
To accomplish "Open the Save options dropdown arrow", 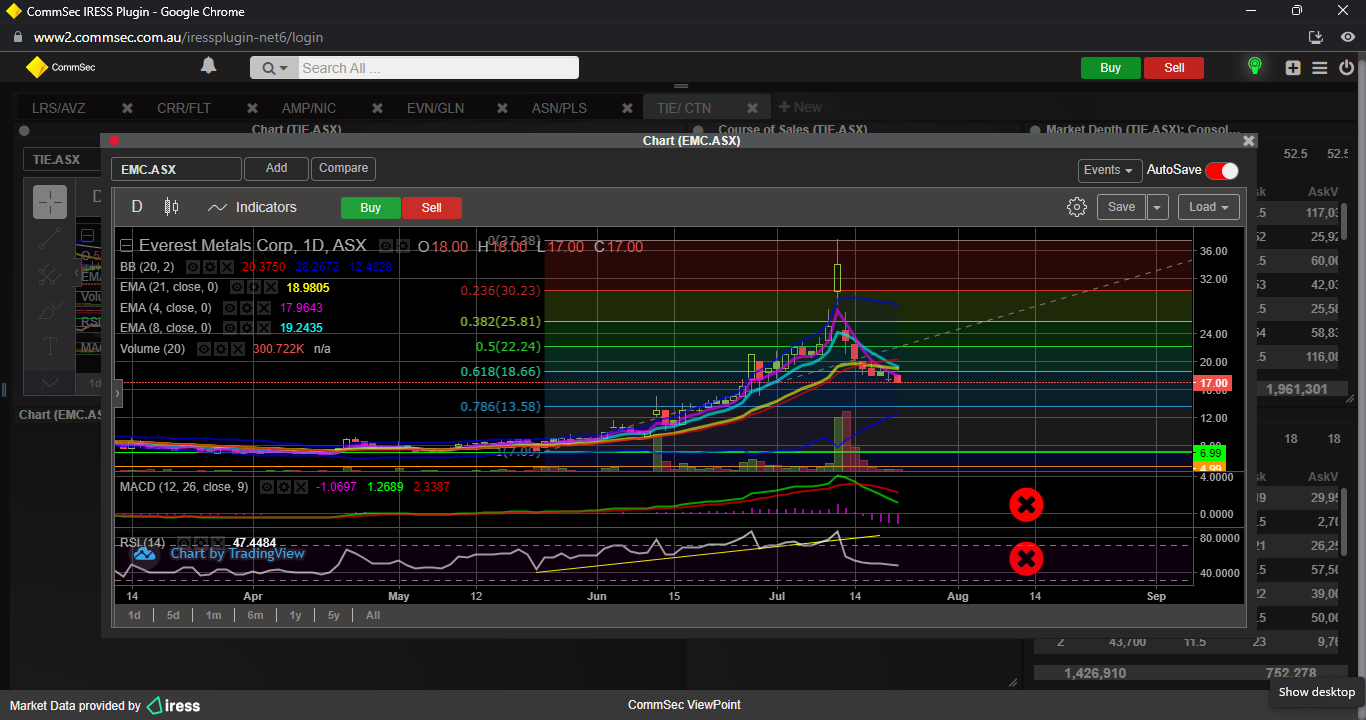I will (x=1157, y=207).
